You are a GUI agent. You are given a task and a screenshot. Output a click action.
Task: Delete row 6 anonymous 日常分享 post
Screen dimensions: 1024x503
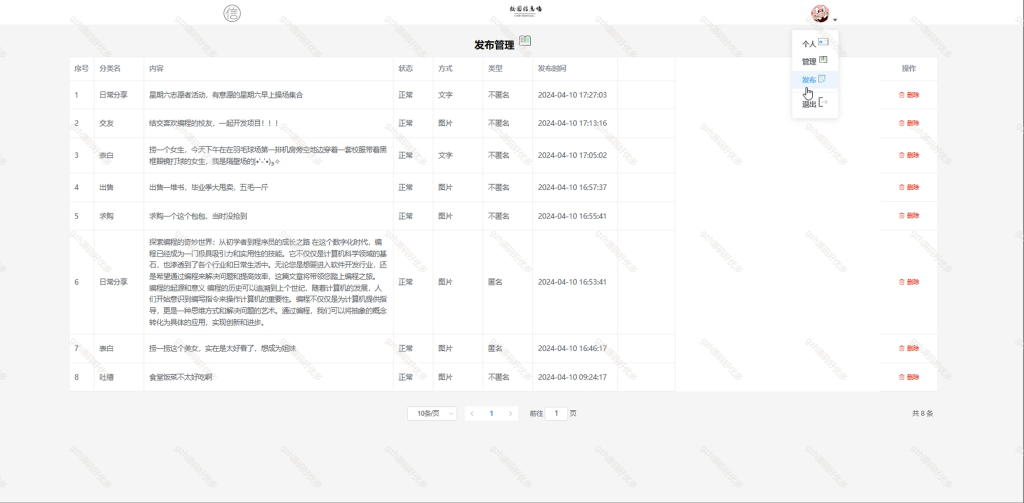pyautogui.click(x=908, y=282)
